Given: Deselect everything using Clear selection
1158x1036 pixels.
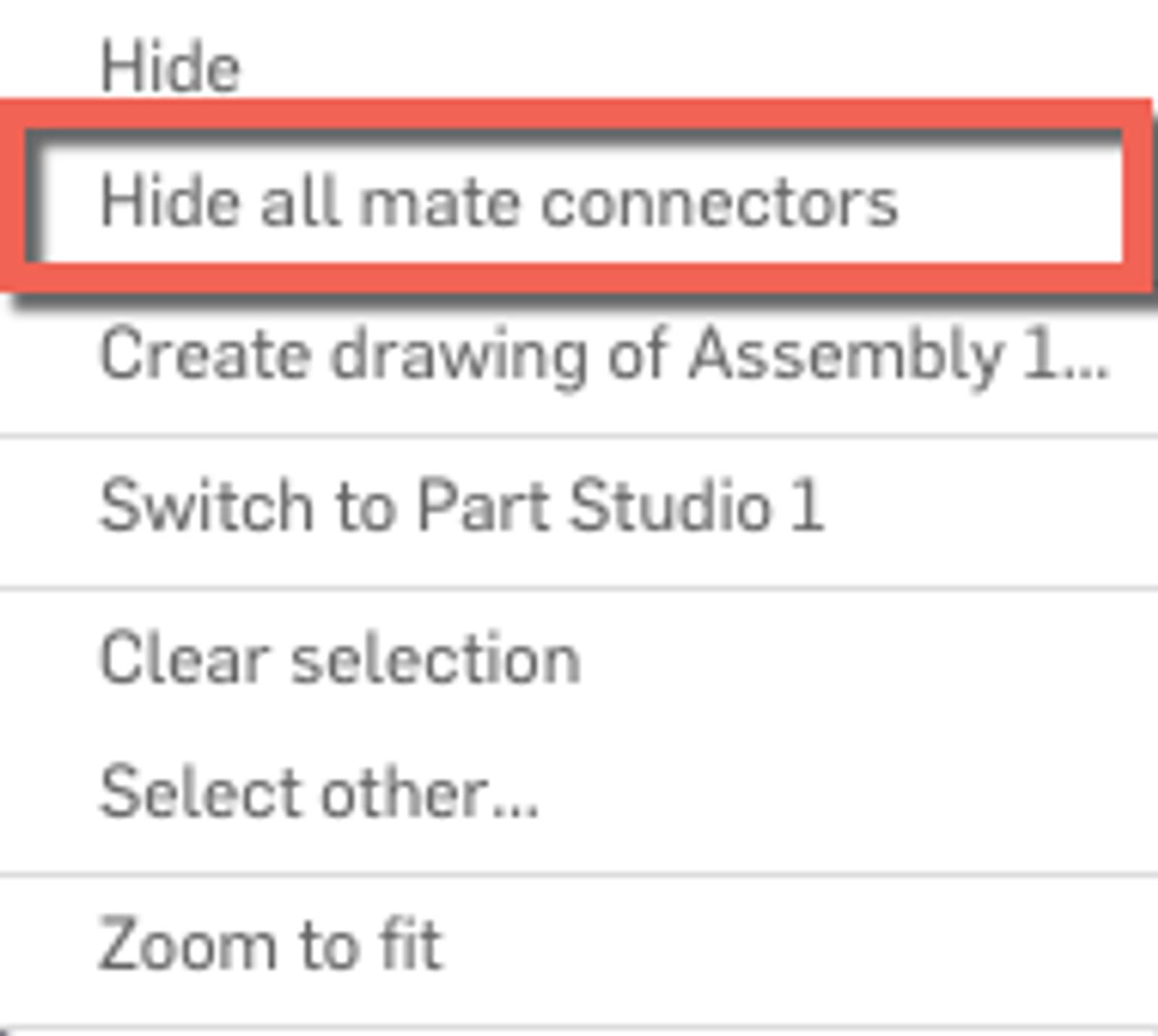Looking at the screenshot, I should tap(340, 659).
